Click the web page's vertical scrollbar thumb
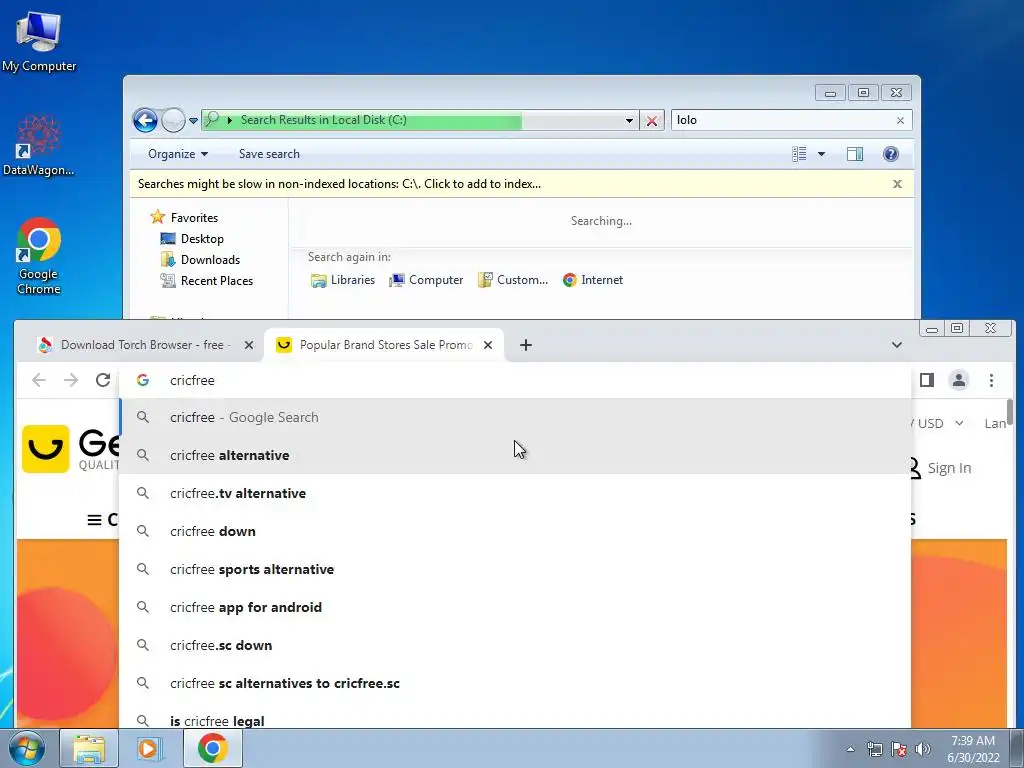The image size is (1024, 768). (x=1010, y=411)
